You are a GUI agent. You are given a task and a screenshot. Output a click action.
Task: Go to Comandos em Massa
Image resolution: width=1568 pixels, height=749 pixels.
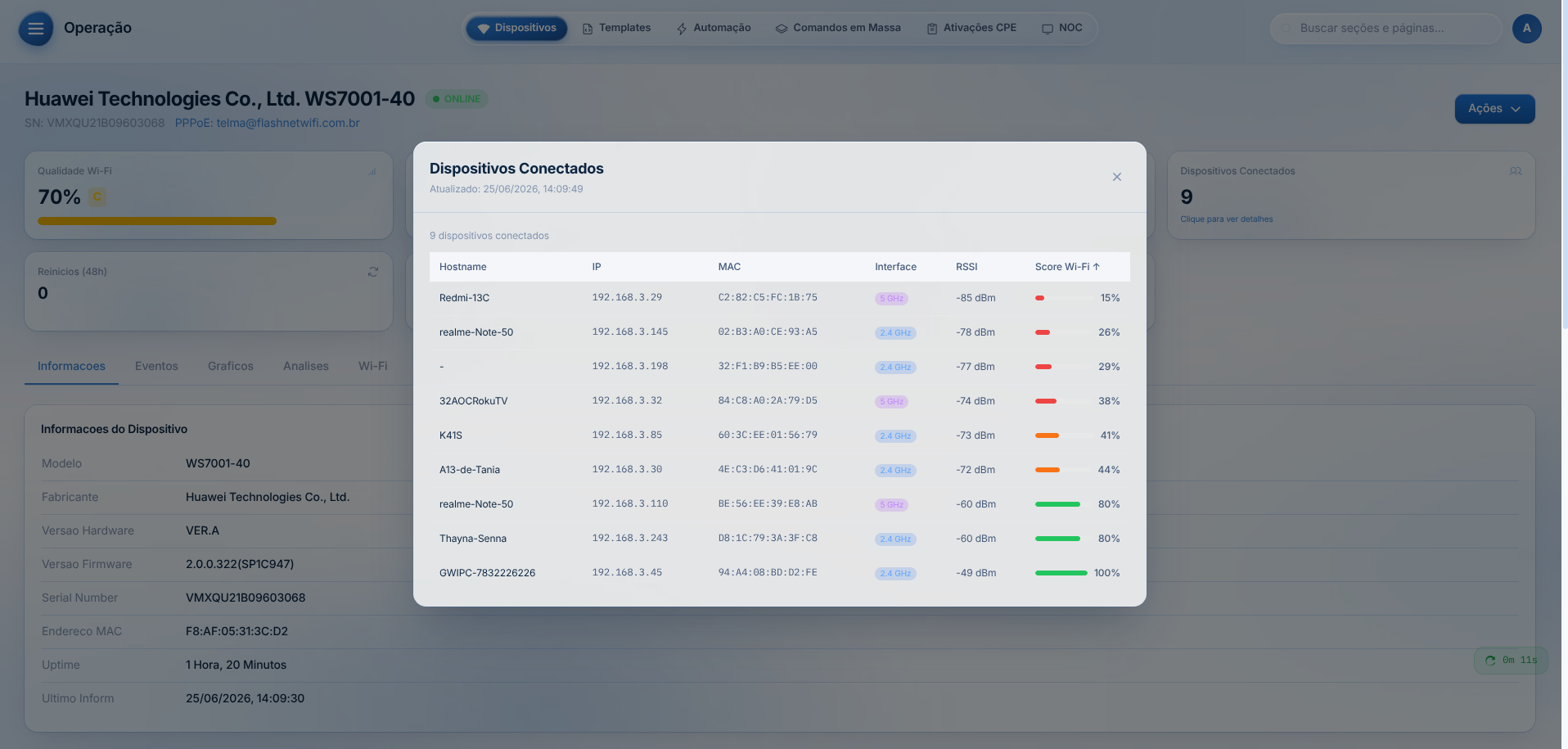click(838, 28)
